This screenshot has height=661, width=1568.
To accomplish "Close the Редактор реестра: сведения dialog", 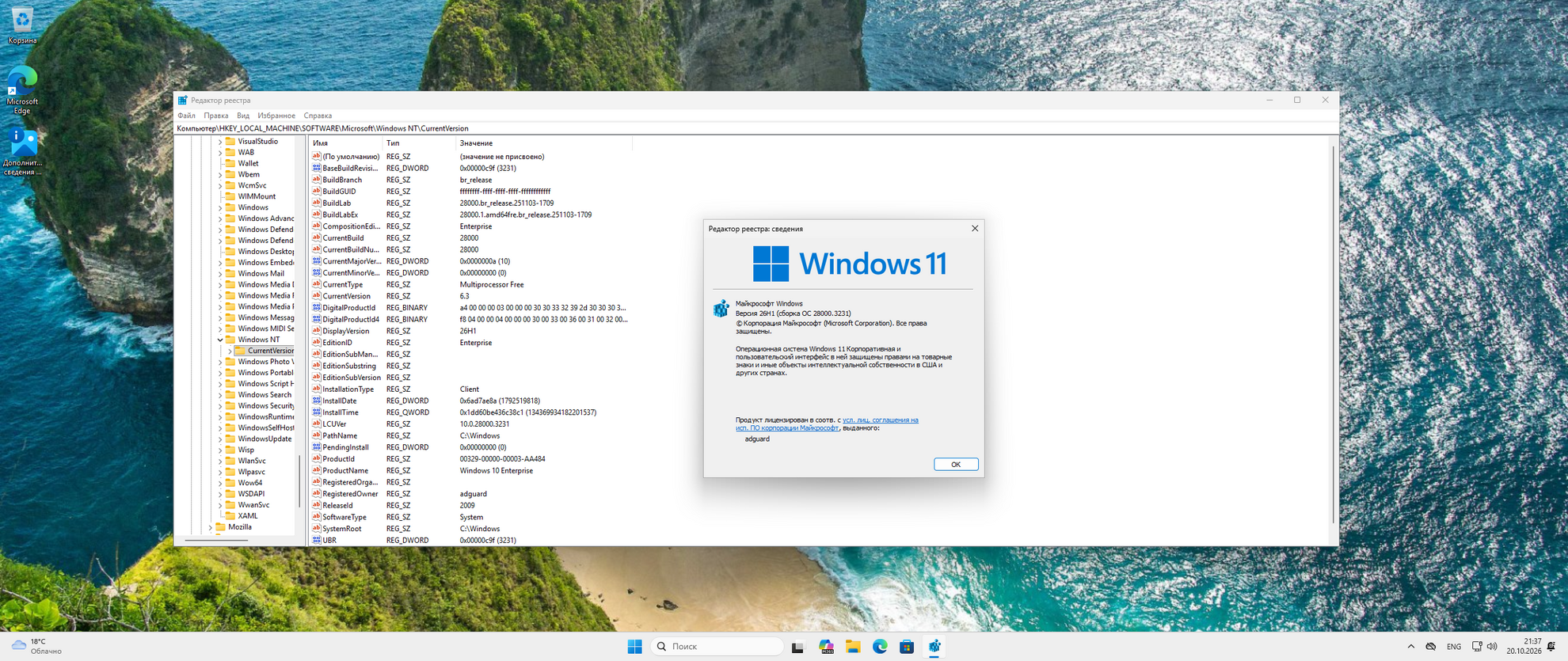I will pos(975,229).
